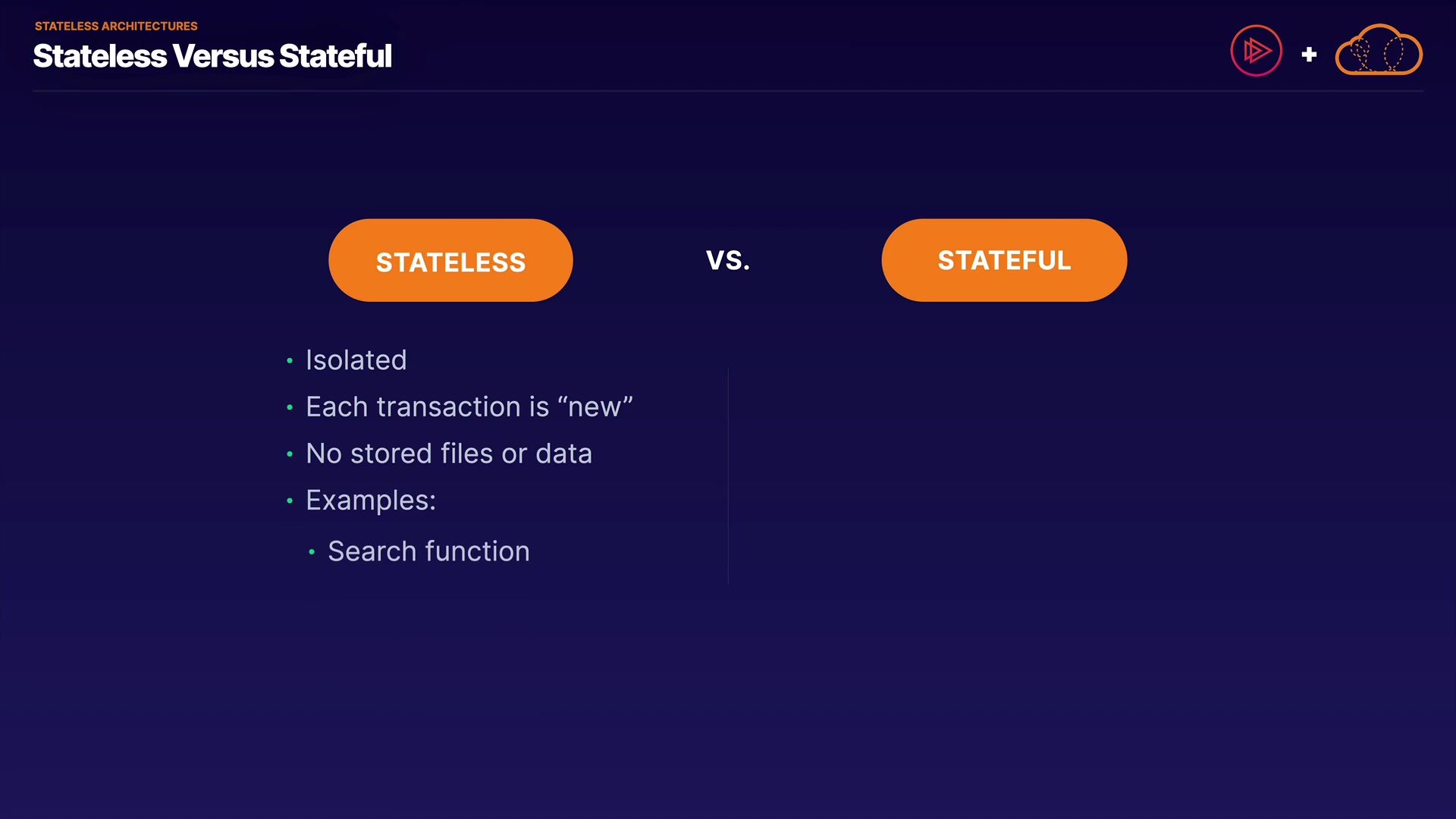Click the Pluralsight play logo icon
Screen dimensions: 1456x819
[x=1256, y=51]
